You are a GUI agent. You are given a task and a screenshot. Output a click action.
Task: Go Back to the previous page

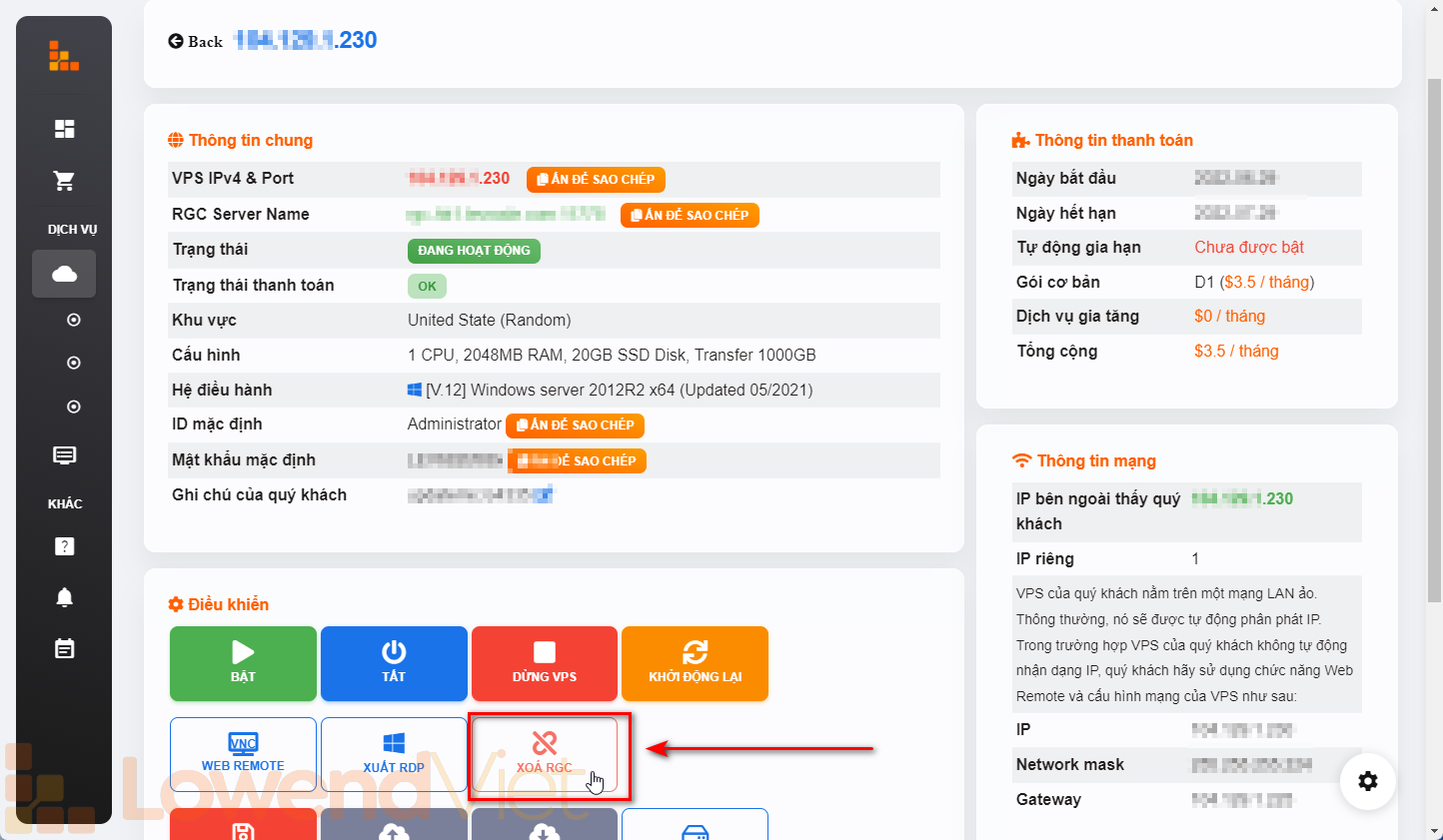[195, 42]
